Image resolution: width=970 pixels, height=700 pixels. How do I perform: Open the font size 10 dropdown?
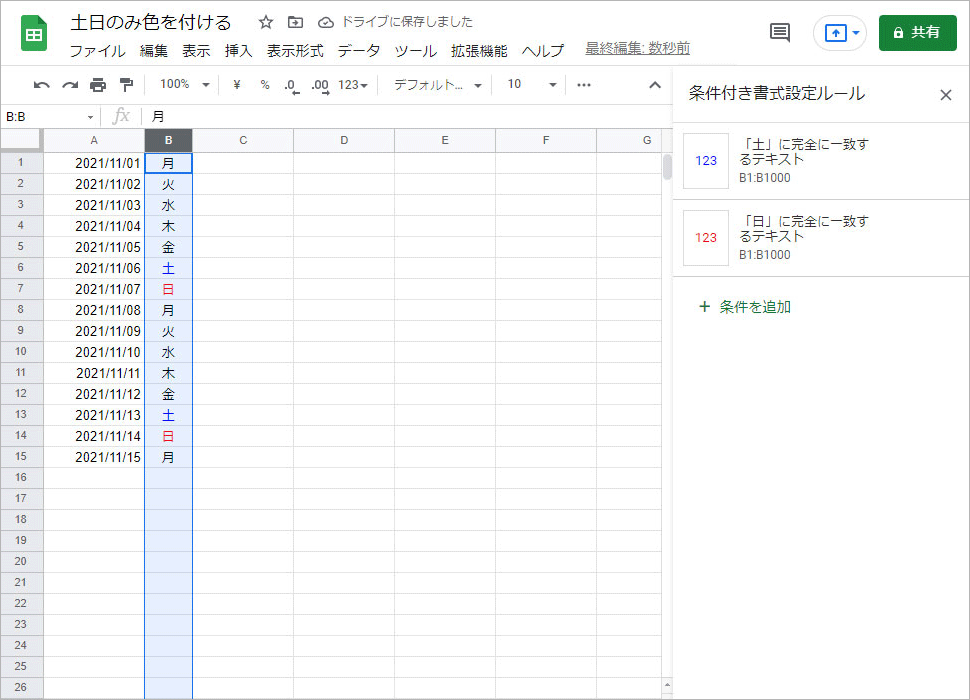click(531, 85)
